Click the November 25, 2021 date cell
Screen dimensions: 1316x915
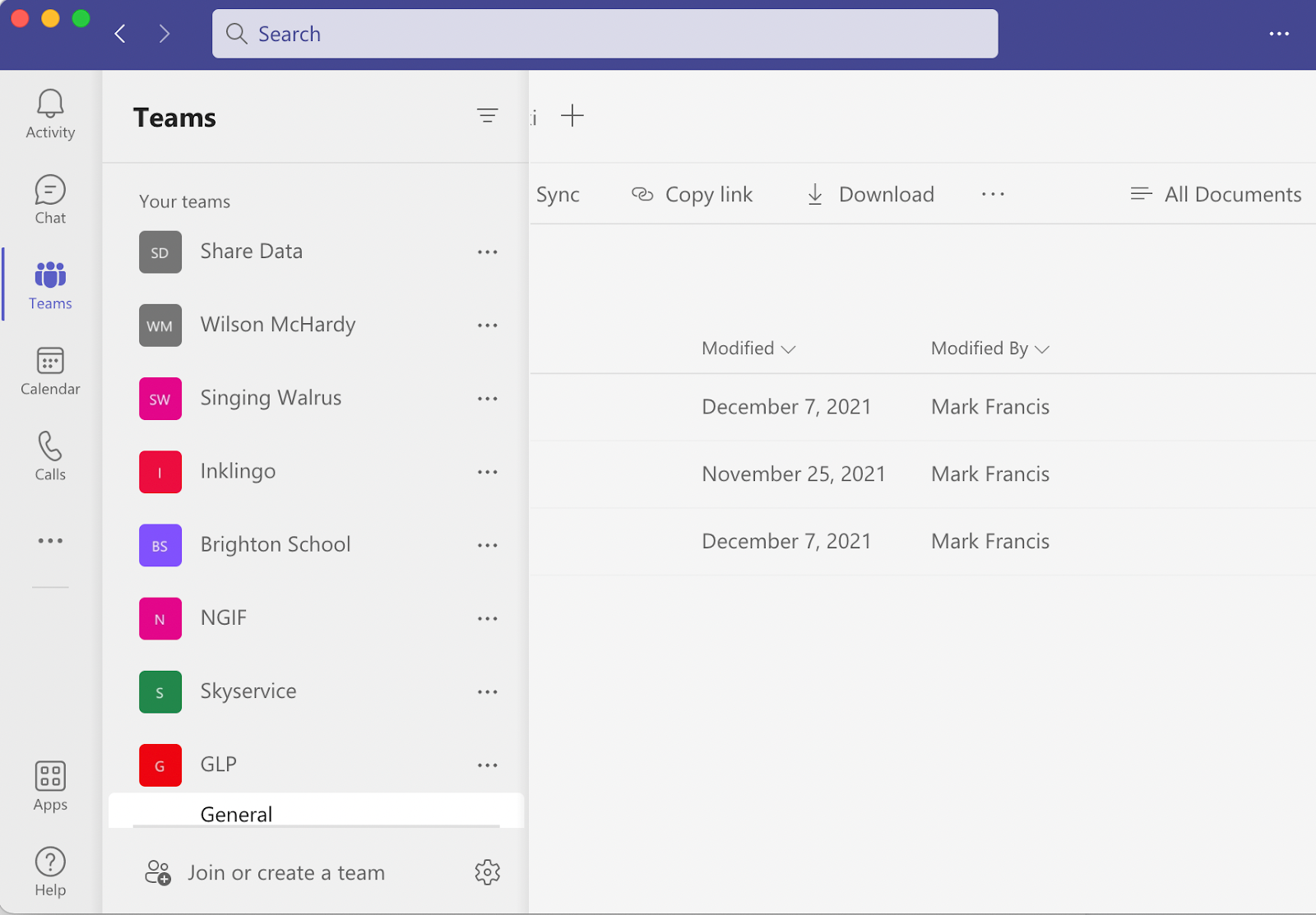[794, 474]
